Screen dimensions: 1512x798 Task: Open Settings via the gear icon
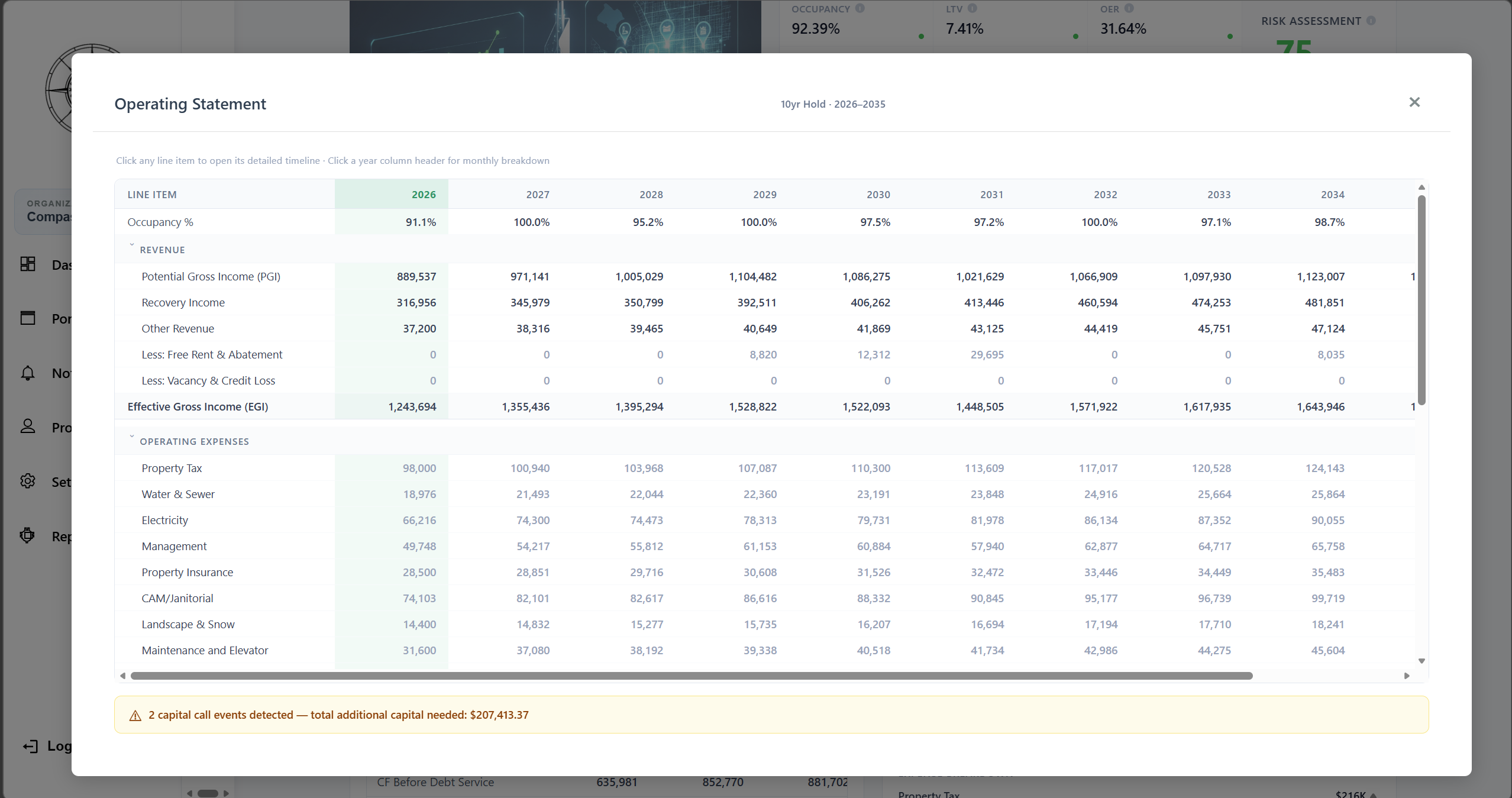click(28, 481)
